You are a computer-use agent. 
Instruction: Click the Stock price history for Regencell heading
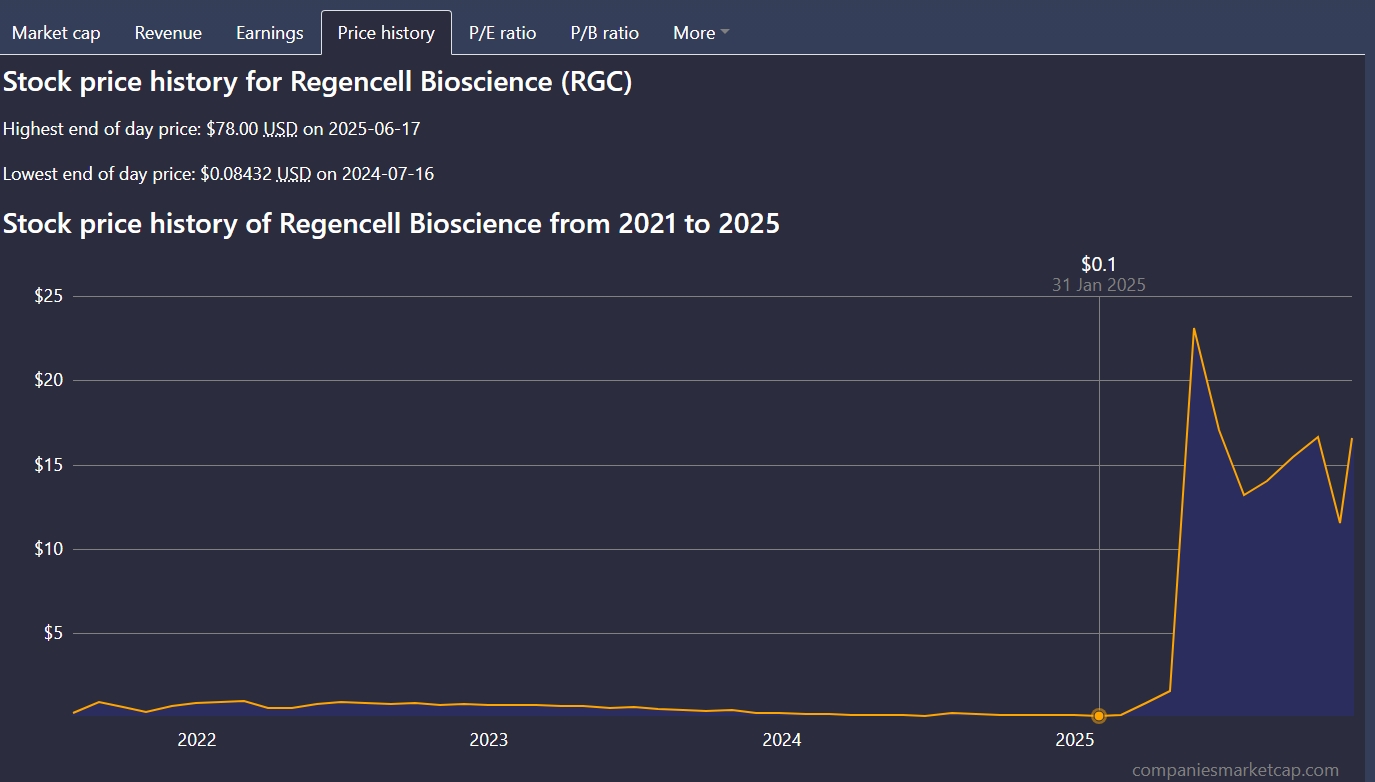(x=318, y=82)
